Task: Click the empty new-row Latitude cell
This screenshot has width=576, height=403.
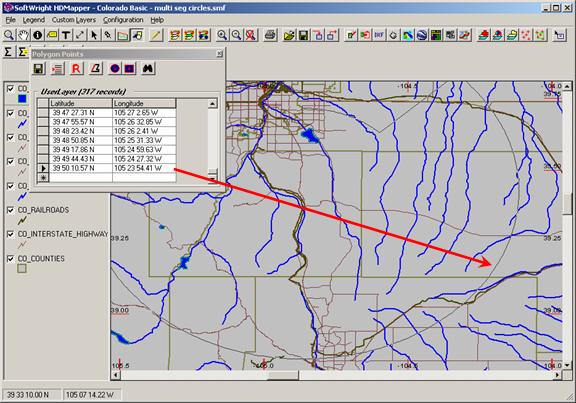Action: (x=80, y=177)
